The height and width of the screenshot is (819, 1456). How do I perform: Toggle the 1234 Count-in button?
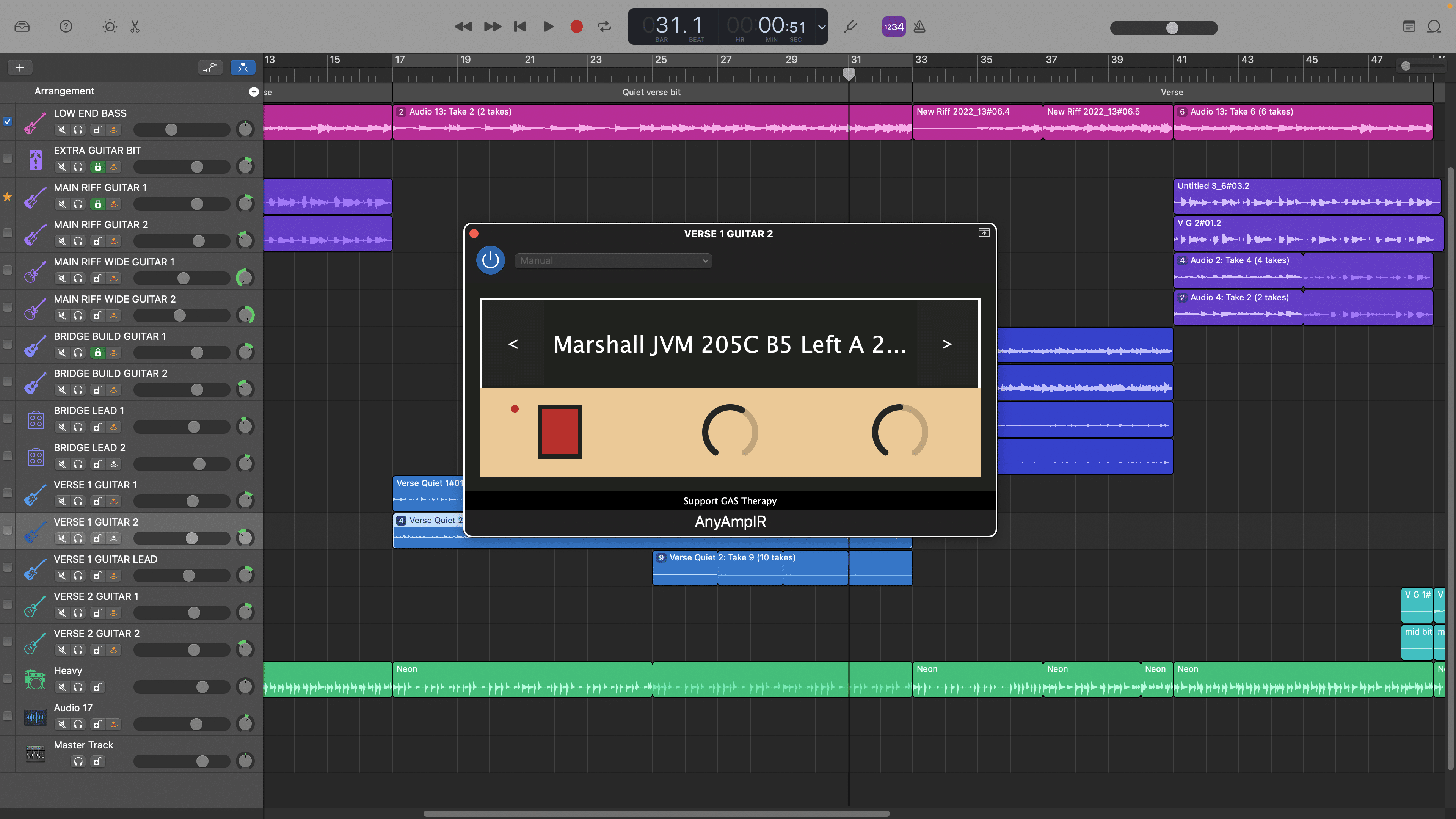pyautogui.click(x=894, y=27)
